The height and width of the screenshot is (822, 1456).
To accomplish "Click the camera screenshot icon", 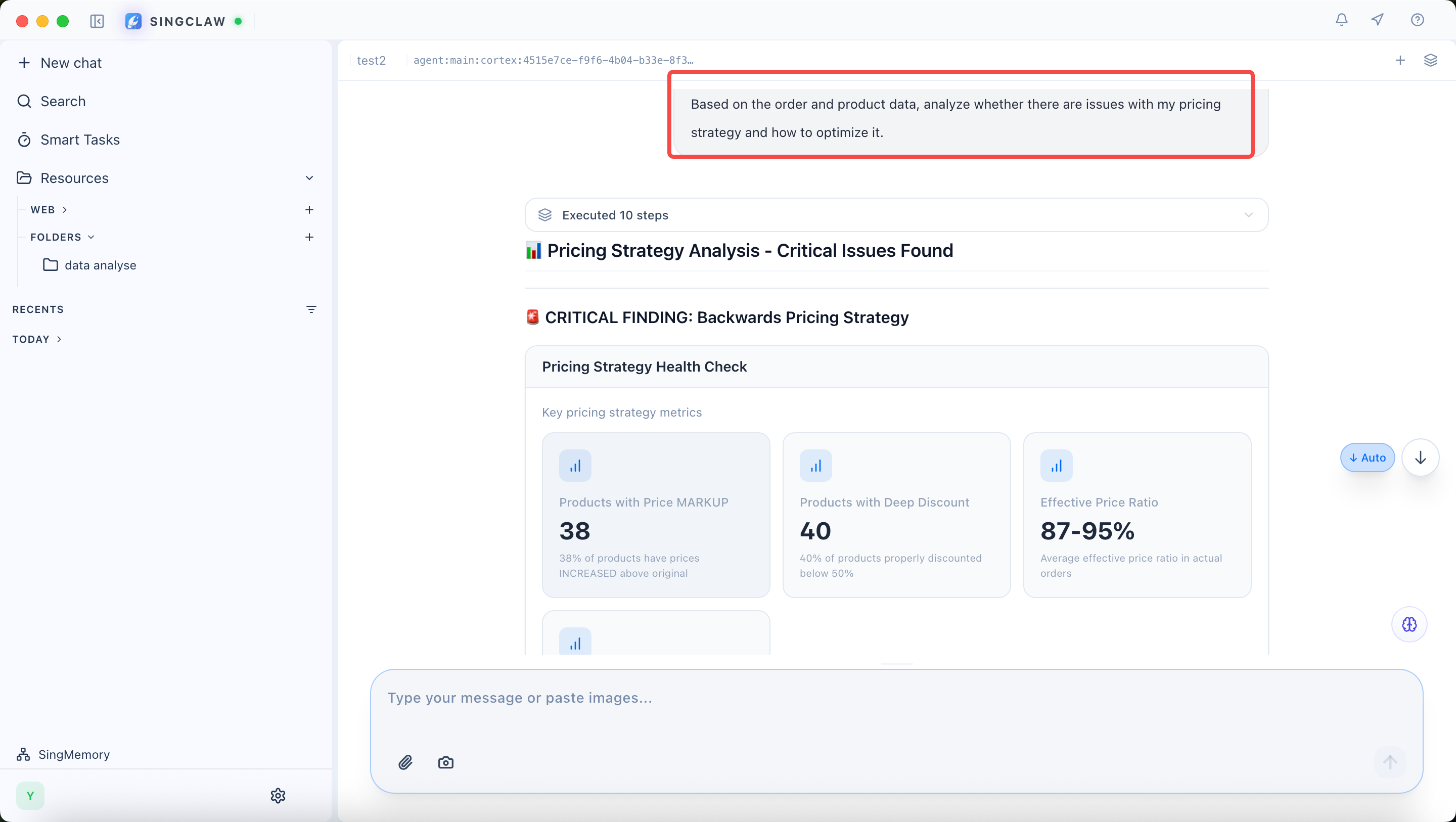I will (445, 763).
